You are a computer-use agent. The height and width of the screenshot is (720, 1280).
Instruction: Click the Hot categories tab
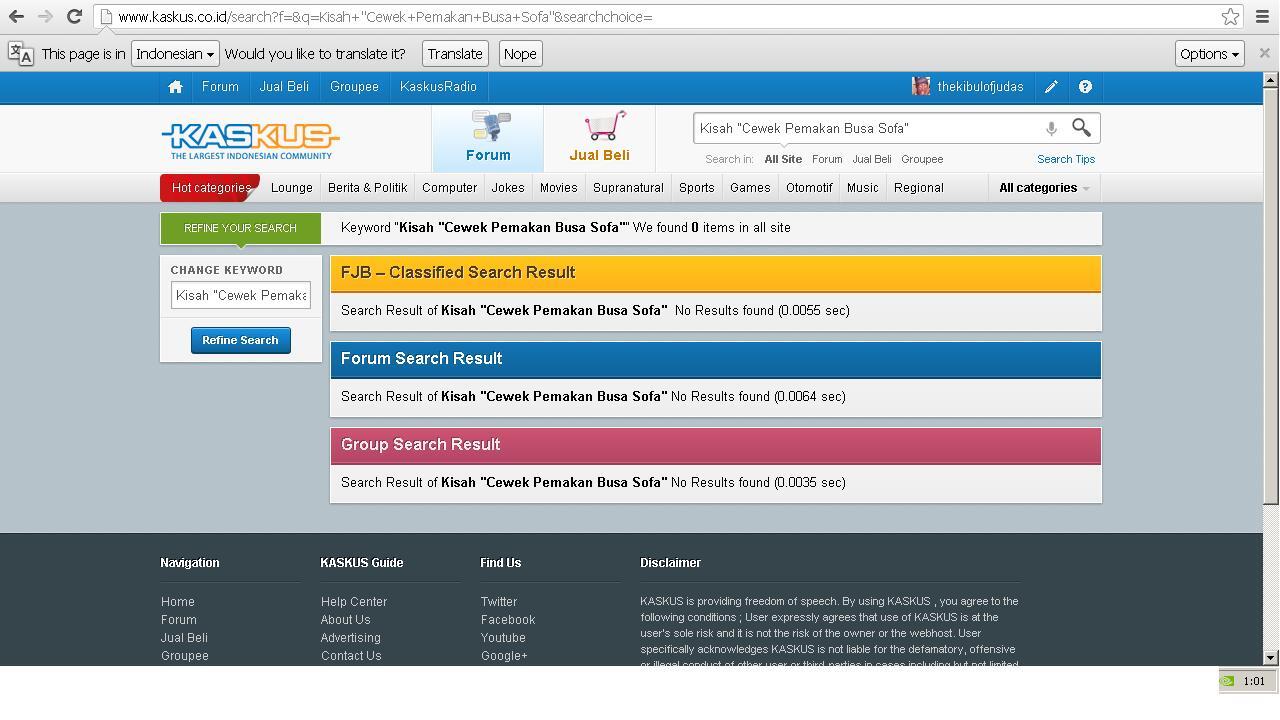210,188
